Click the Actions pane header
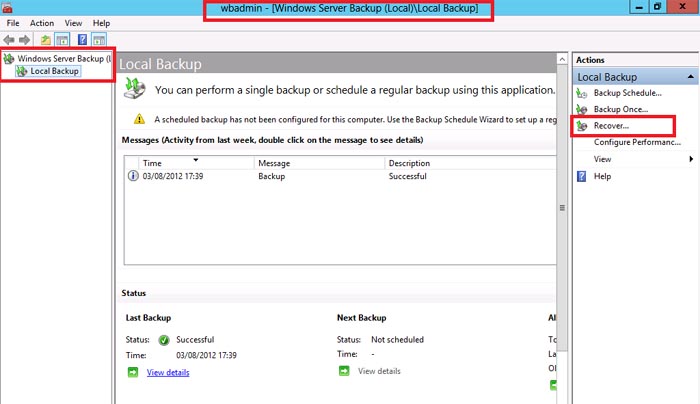The image size is (700, 404). pyautogui.click(x=590, y=60)
